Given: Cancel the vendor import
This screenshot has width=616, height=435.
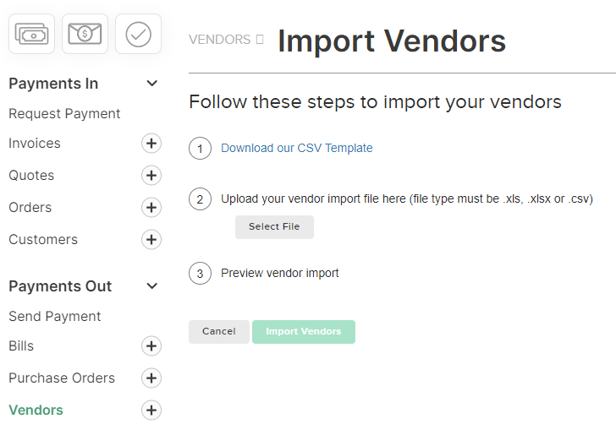Looking at the screenshot, I should tap(219, 332).
